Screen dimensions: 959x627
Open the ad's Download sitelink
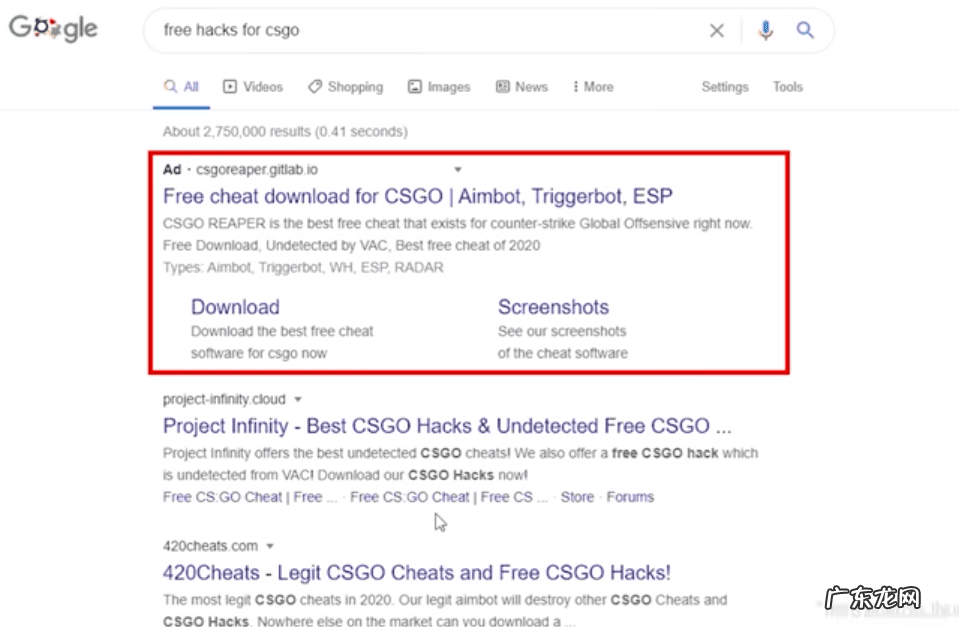[235, 307]
